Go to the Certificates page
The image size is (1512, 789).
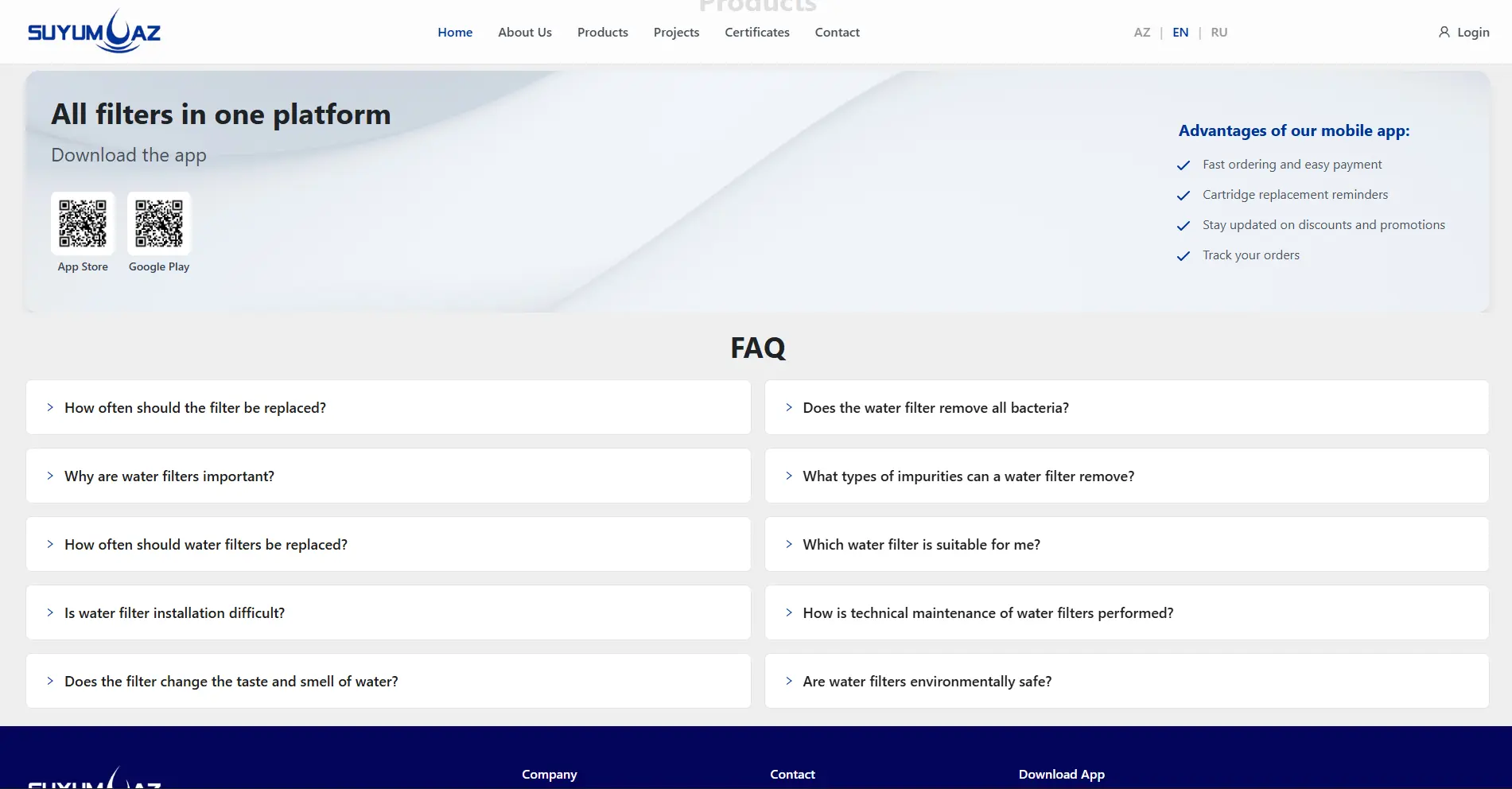(x=756, y=33)
